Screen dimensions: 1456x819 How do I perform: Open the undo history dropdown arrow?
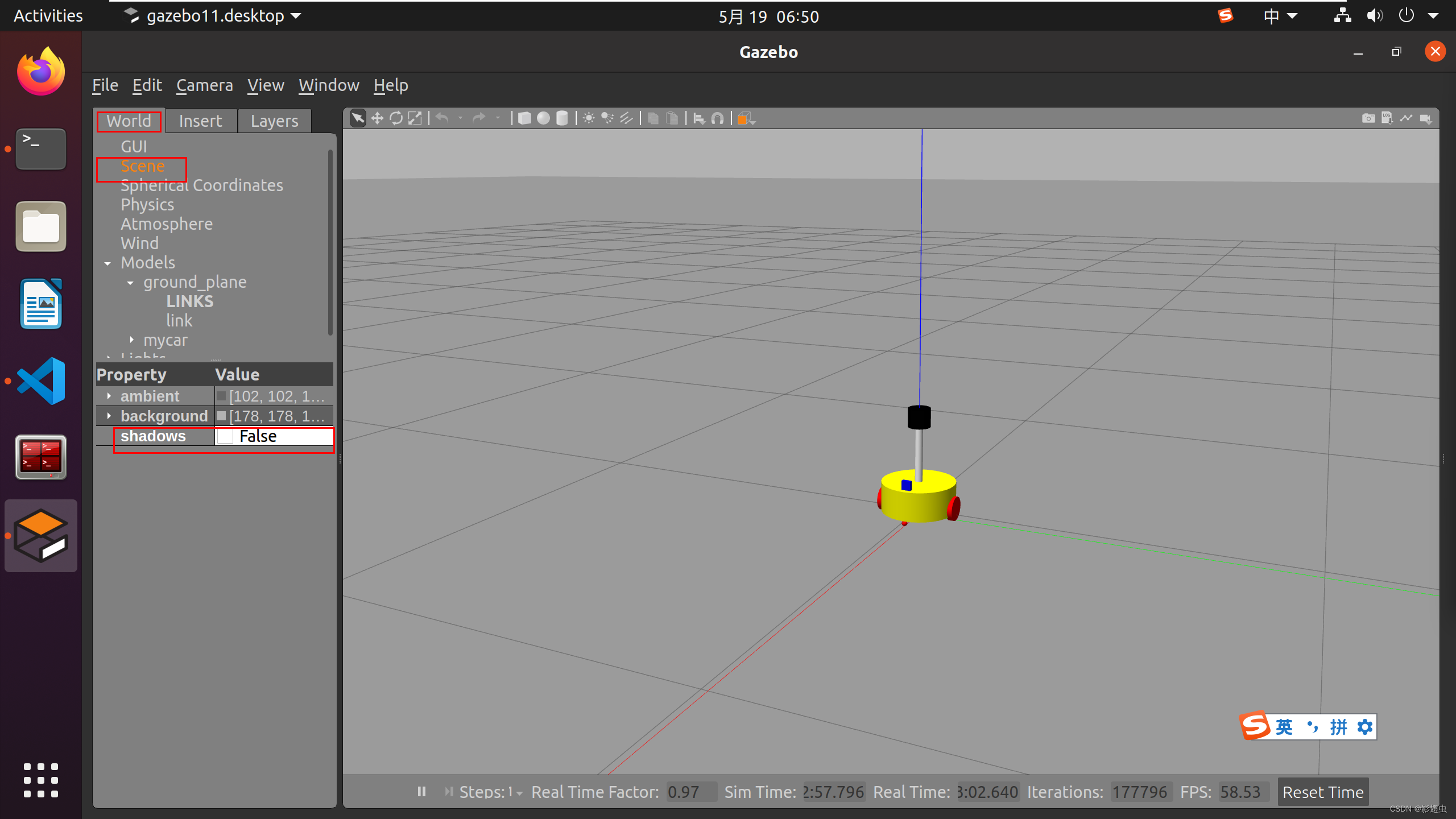tap(460, 118)
